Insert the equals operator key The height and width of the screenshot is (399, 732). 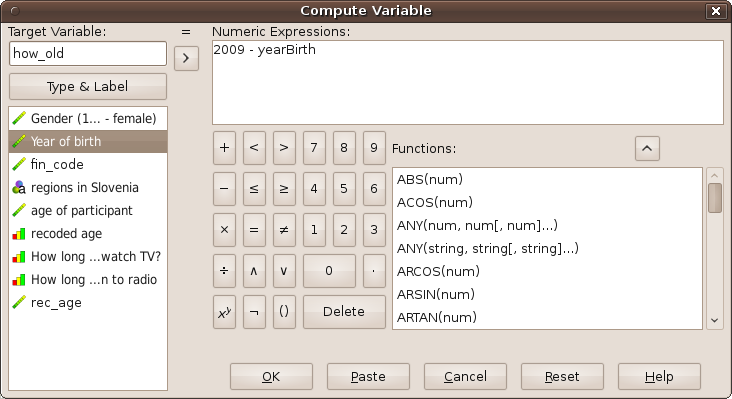click(254, 230)
